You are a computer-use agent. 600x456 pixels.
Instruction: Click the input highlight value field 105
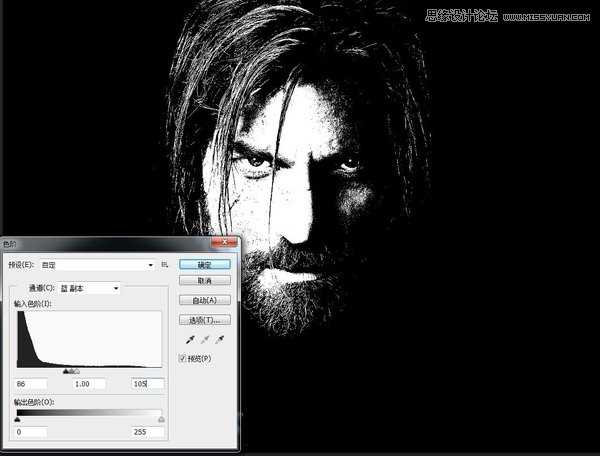click(x=147, y=384)
